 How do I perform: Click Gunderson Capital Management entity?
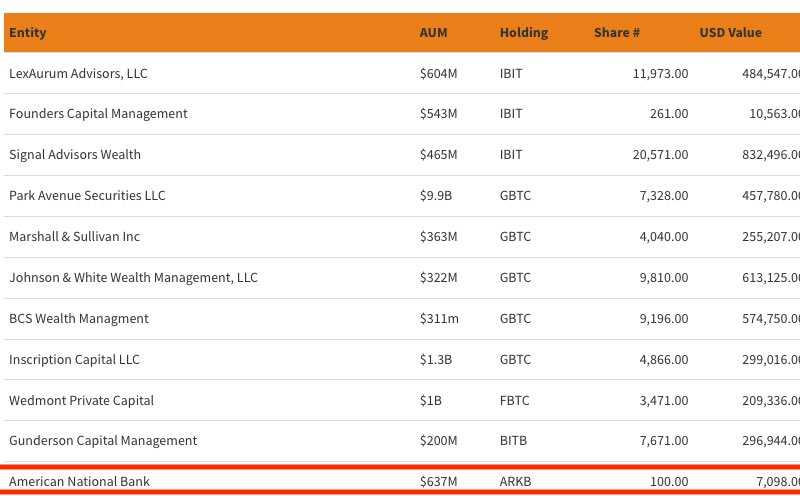pyautogui.click(x=103, y=441)
